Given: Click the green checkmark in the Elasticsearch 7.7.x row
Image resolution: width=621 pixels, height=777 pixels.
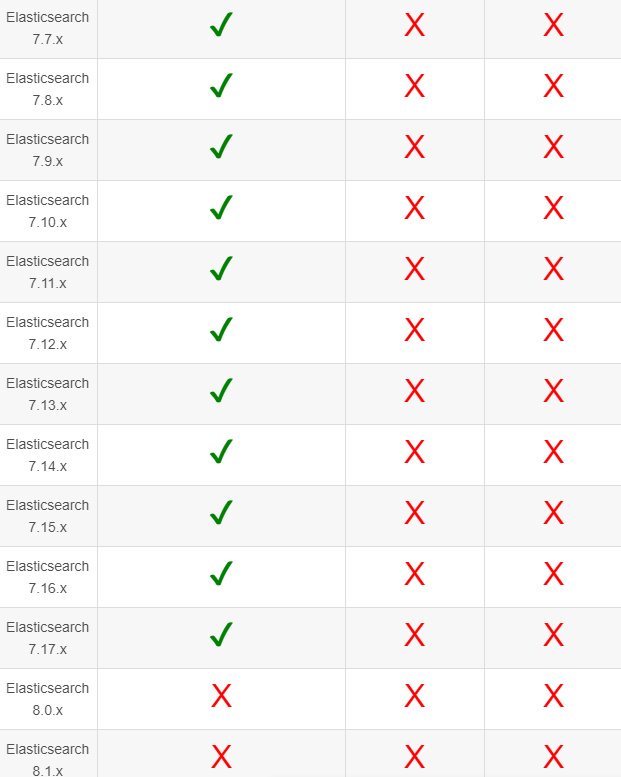Looking at the screenshot, I should coord(221,26).
